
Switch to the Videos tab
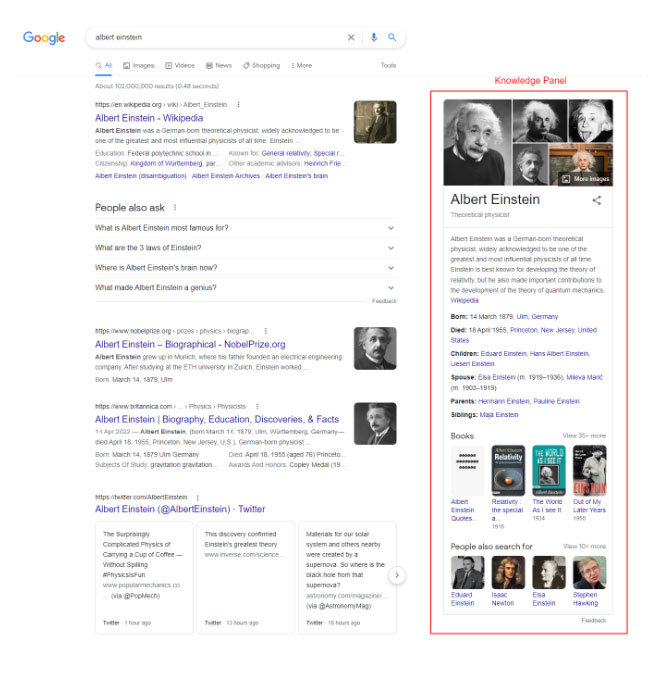point(180,65)
